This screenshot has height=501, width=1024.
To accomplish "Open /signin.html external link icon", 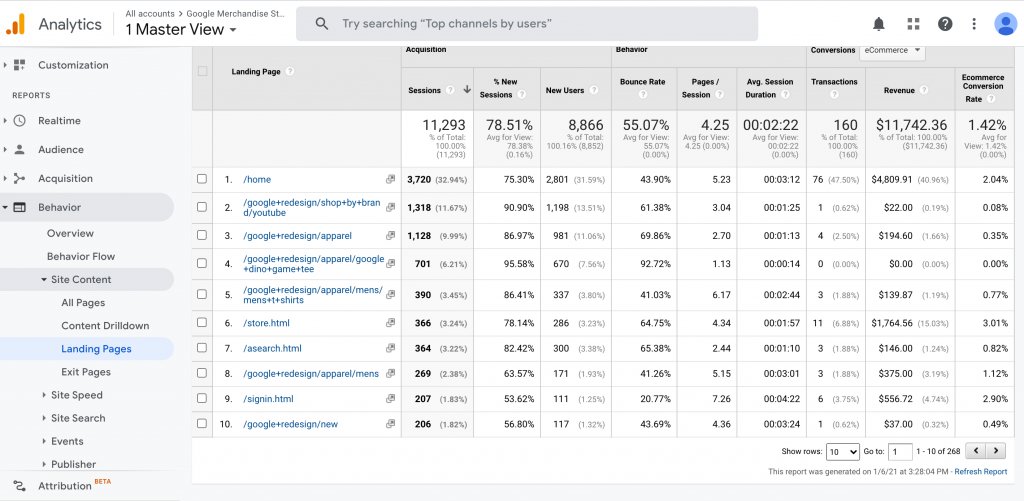I will pos(391,398).
